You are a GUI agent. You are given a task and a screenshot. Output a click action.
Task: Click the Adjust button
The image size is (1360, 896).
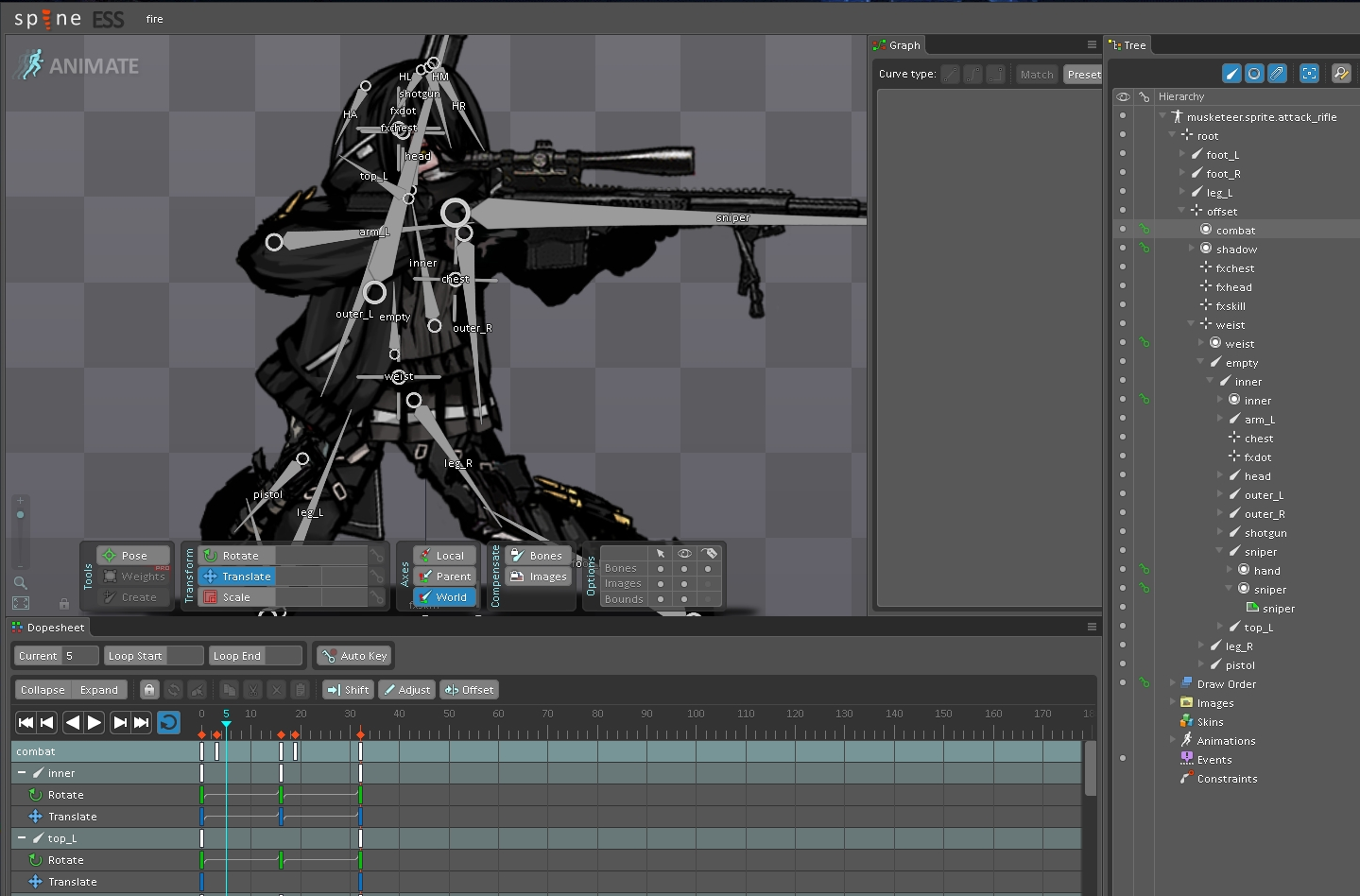pyautogui.click(x=406, y=690)
